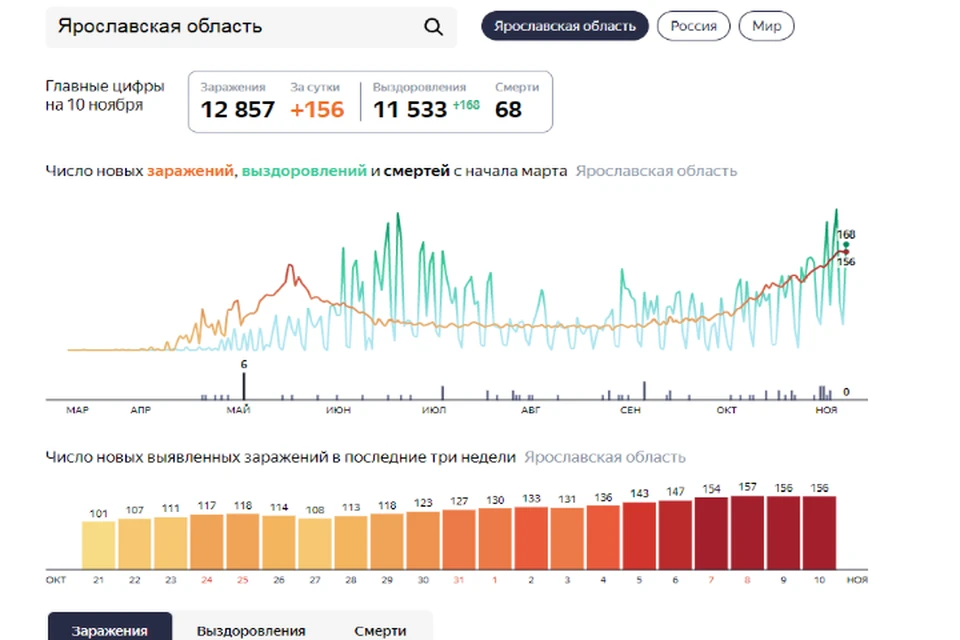Click the yellow bar for October 27

pos(315,543)
